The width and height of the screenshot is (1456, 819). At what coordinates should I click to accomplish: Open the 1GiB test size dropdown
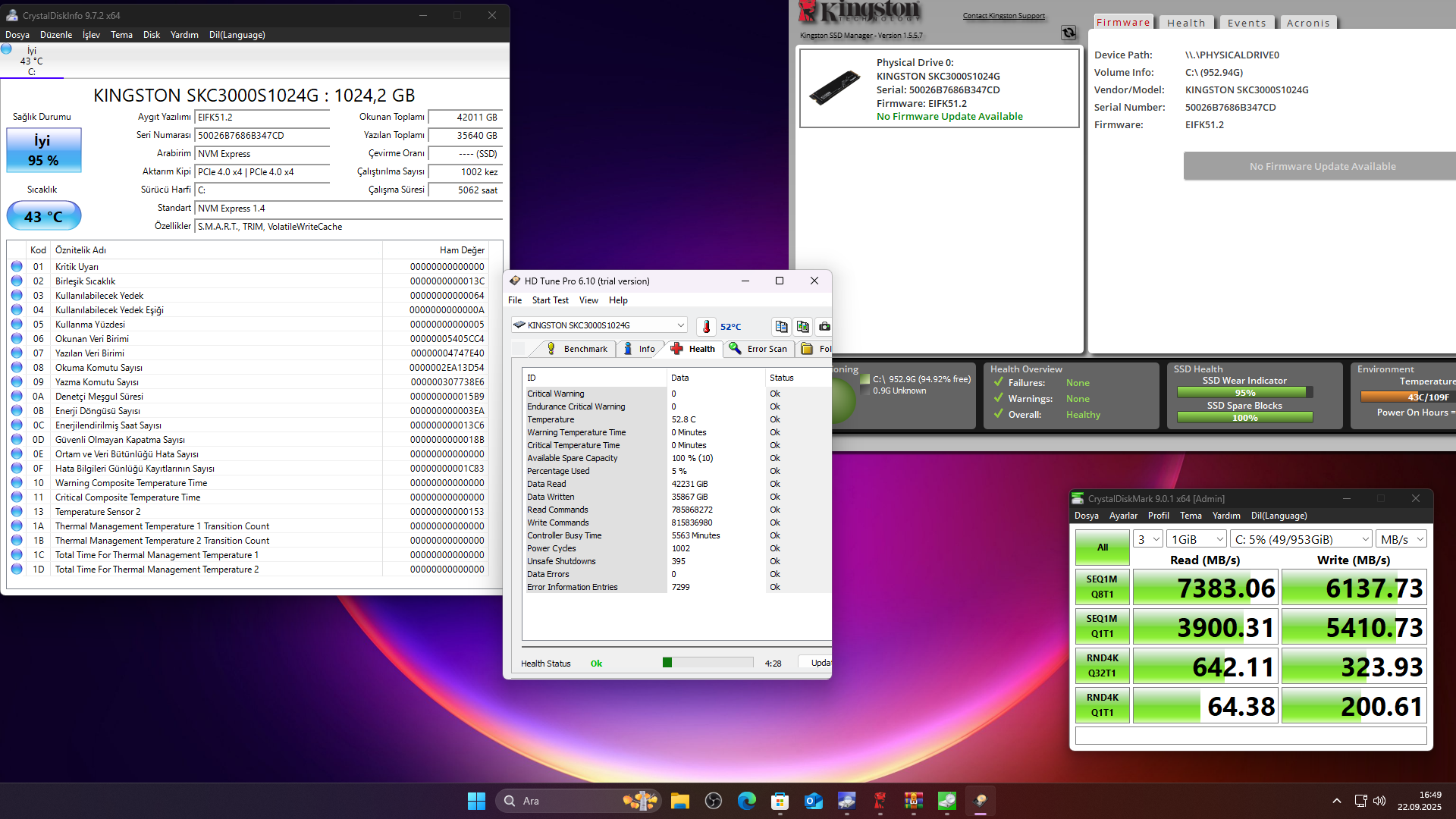coord(1197,539)
